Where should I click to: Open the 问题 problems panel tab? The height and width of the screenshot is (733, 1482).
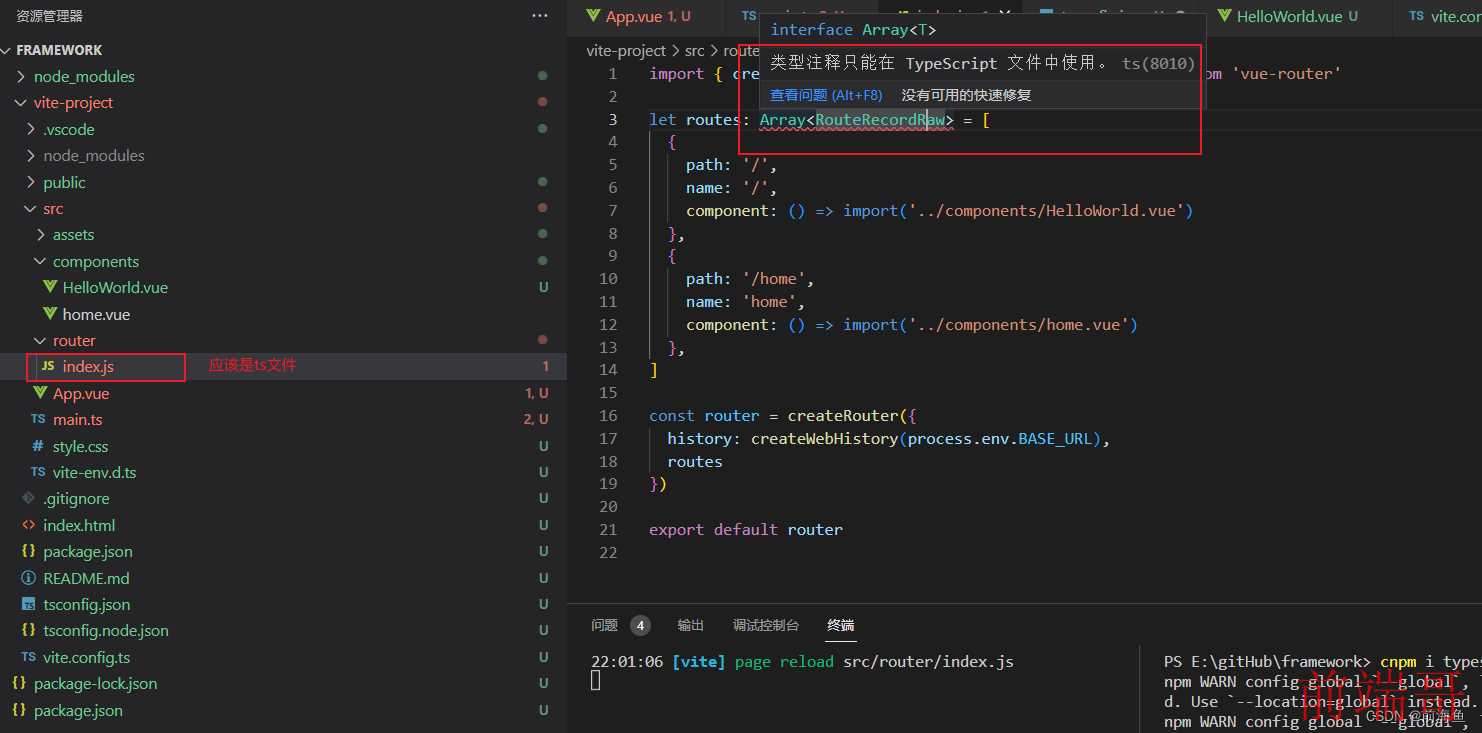(x=604, y=625)
